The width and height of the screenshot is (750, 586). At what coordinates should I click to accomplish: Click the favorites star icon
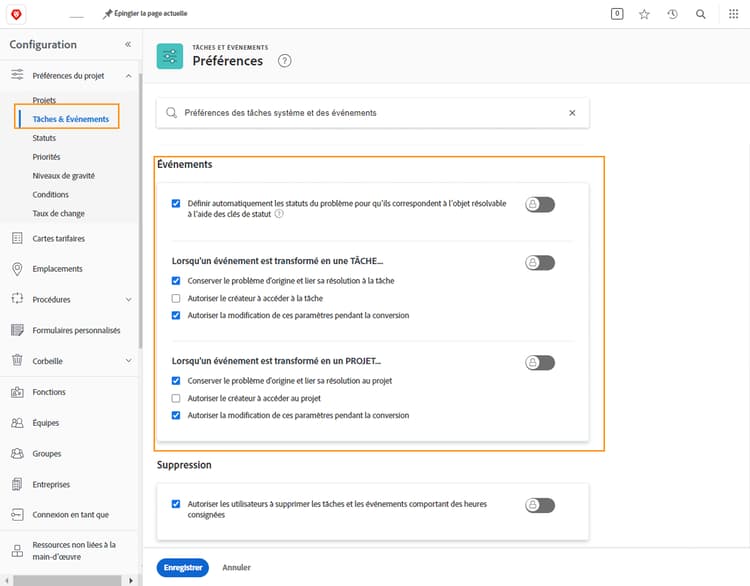(x=644, y=14)
